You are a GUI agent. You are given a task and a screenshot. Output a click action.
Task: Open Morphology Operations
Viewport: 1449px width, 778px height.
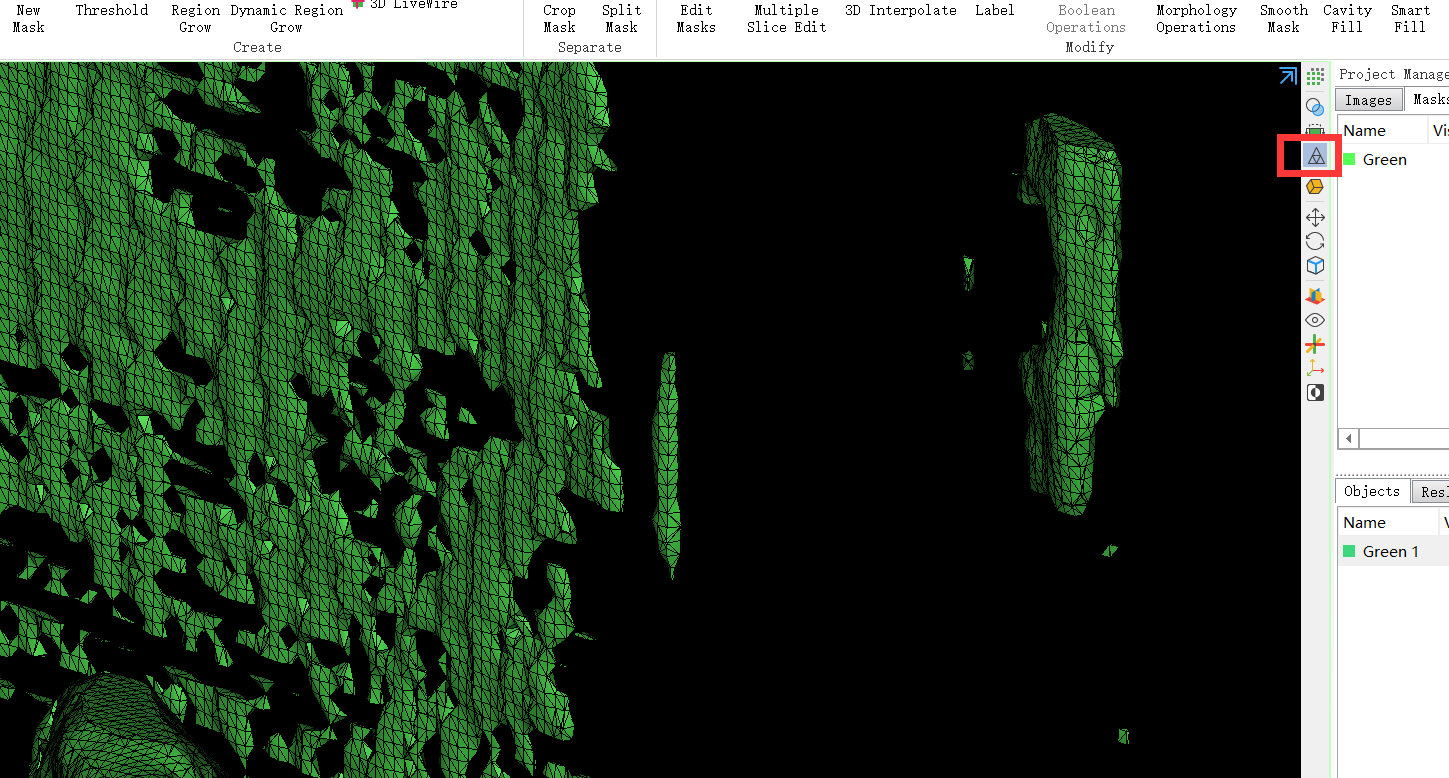click(x=1197, y=18)
